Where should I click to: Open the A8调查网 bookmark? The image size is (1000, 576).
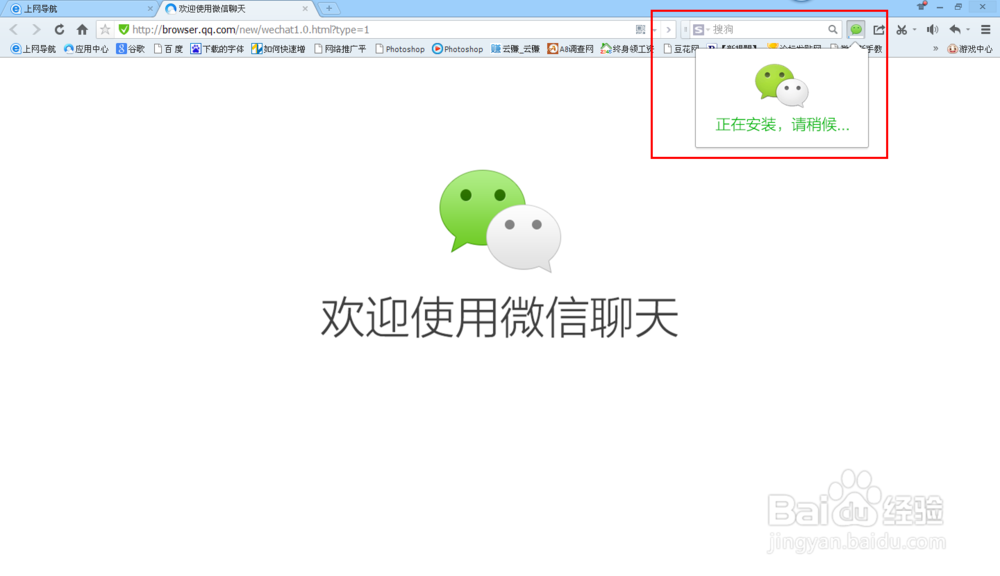point(570,48)
